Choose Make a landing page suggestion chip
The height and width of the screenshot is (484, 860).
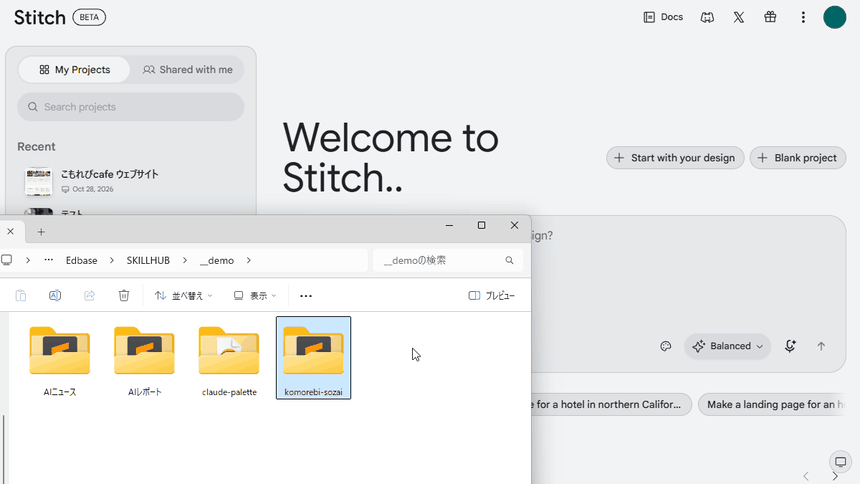point(774,404)
